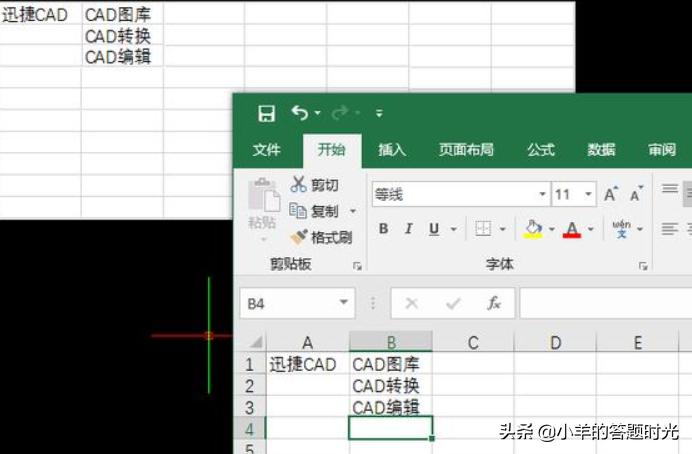Click the formula bar input area
The image size is (692, 454).
point(606,303)
